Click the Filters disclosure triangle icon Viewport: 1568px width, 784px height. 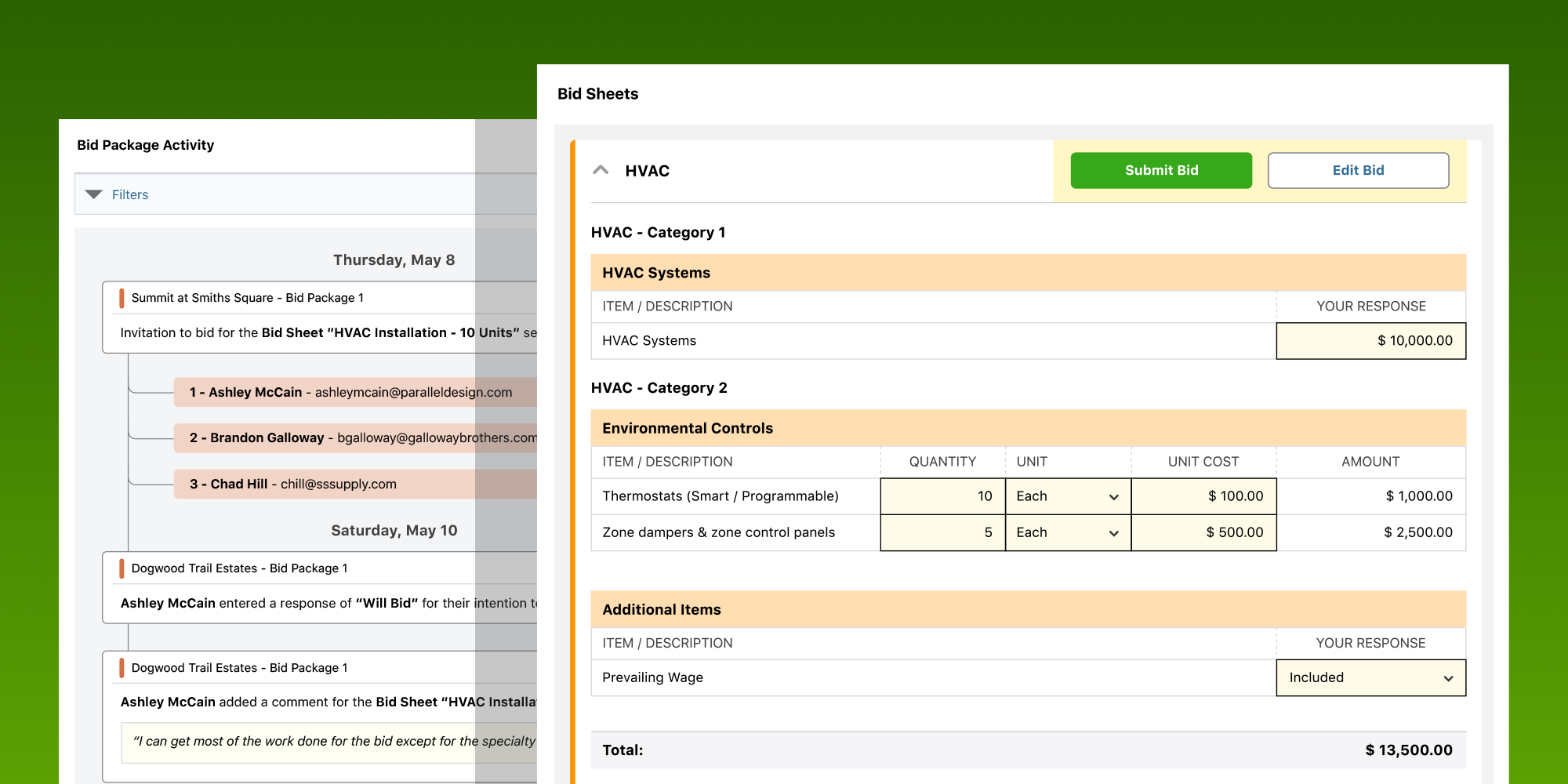tap(94, 194)
